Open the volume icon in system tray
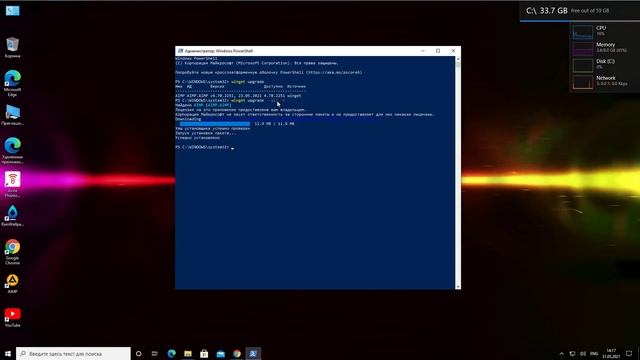 click(583, 353)
